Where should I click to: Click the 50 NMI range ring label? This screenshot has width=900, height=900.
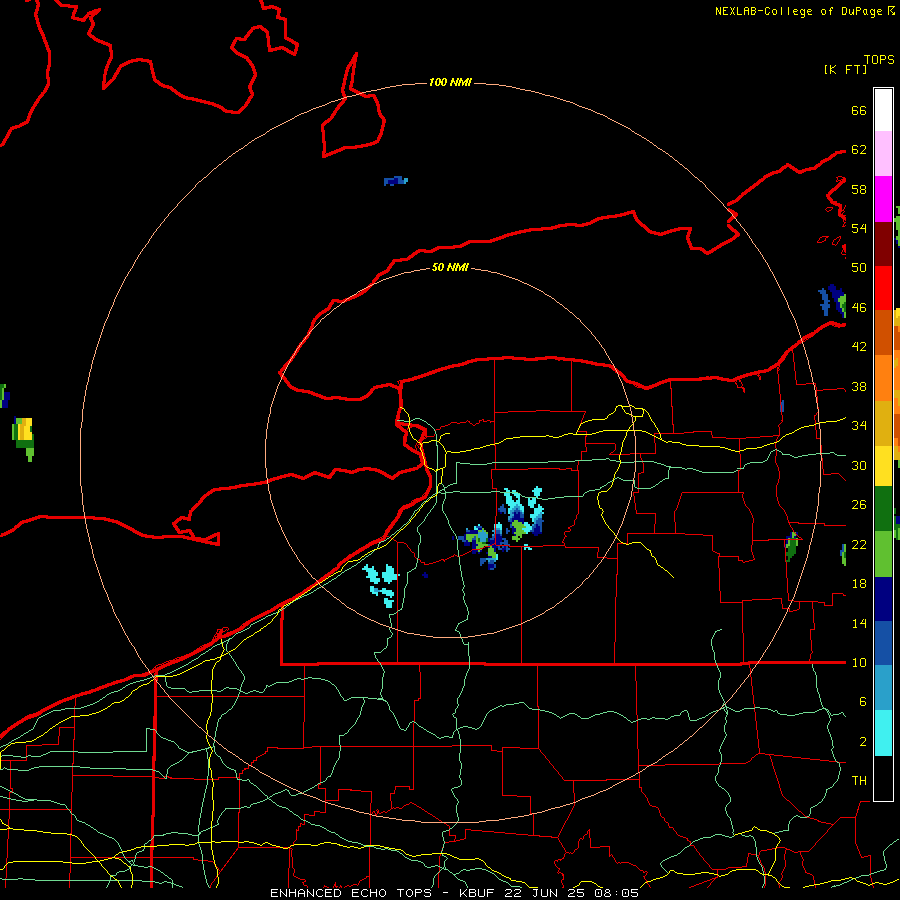(450, 267)
